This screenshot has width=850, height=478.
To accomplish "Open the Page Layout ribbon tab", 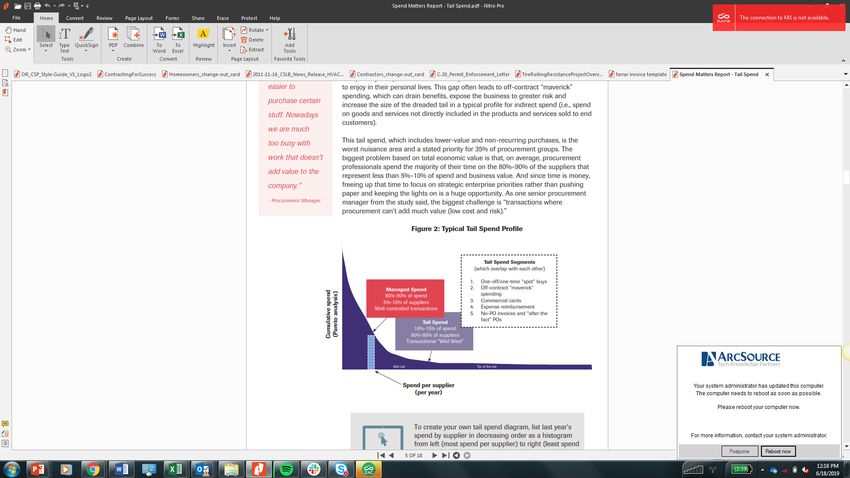I will 139,18.
